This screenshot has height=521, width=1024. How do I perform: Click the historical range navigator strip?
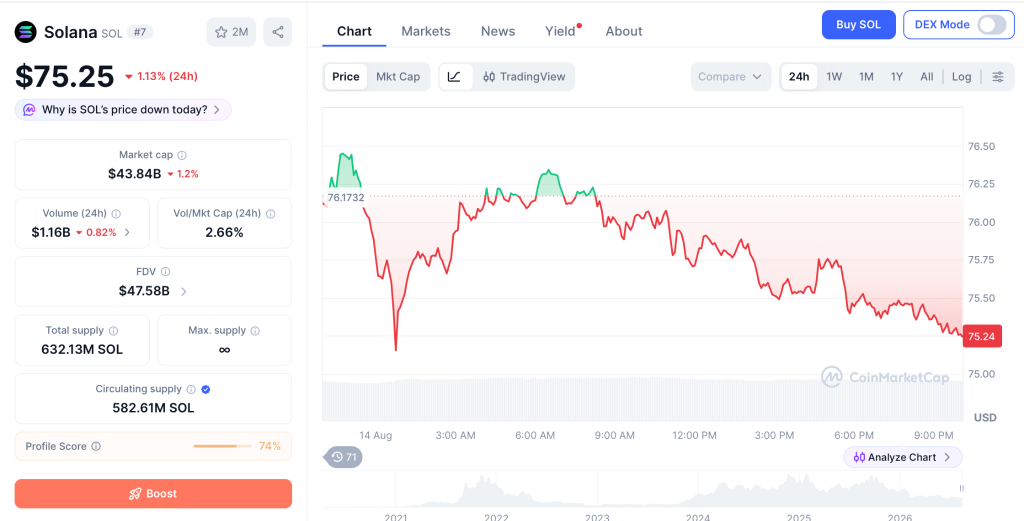click(x=643, y=490)
